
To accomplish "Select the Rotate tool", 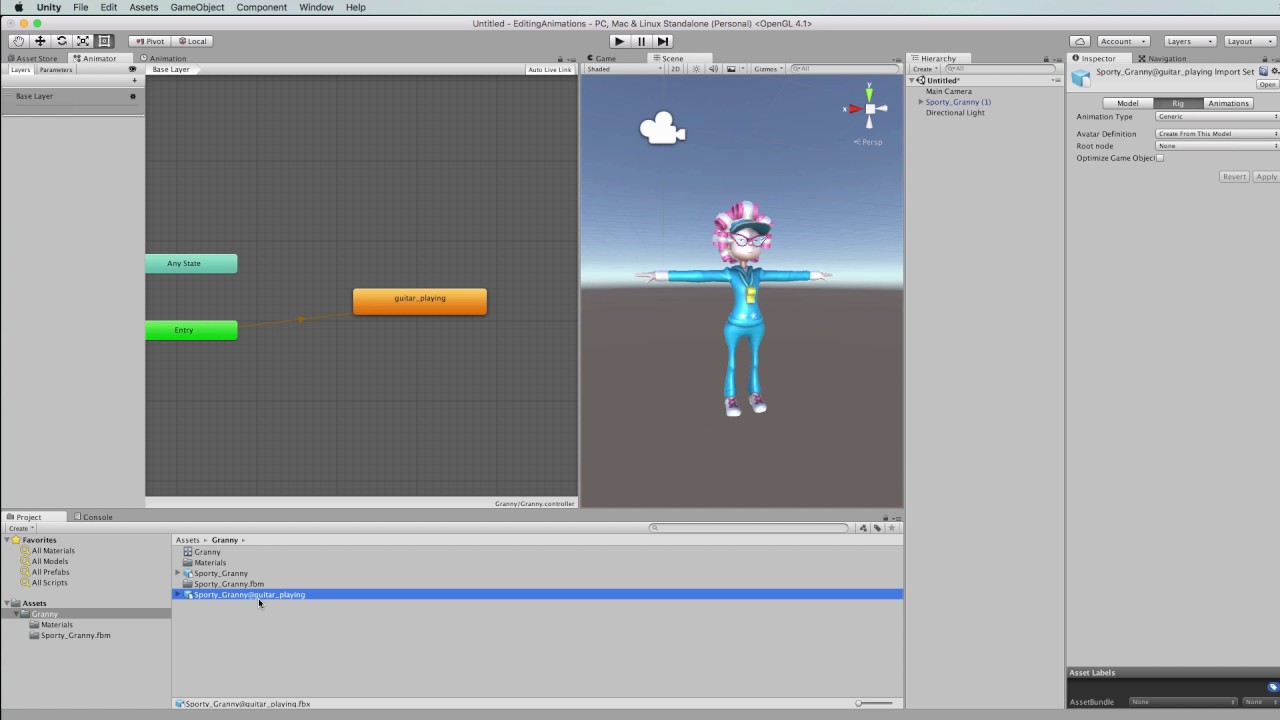I will [x=62, y=41].
